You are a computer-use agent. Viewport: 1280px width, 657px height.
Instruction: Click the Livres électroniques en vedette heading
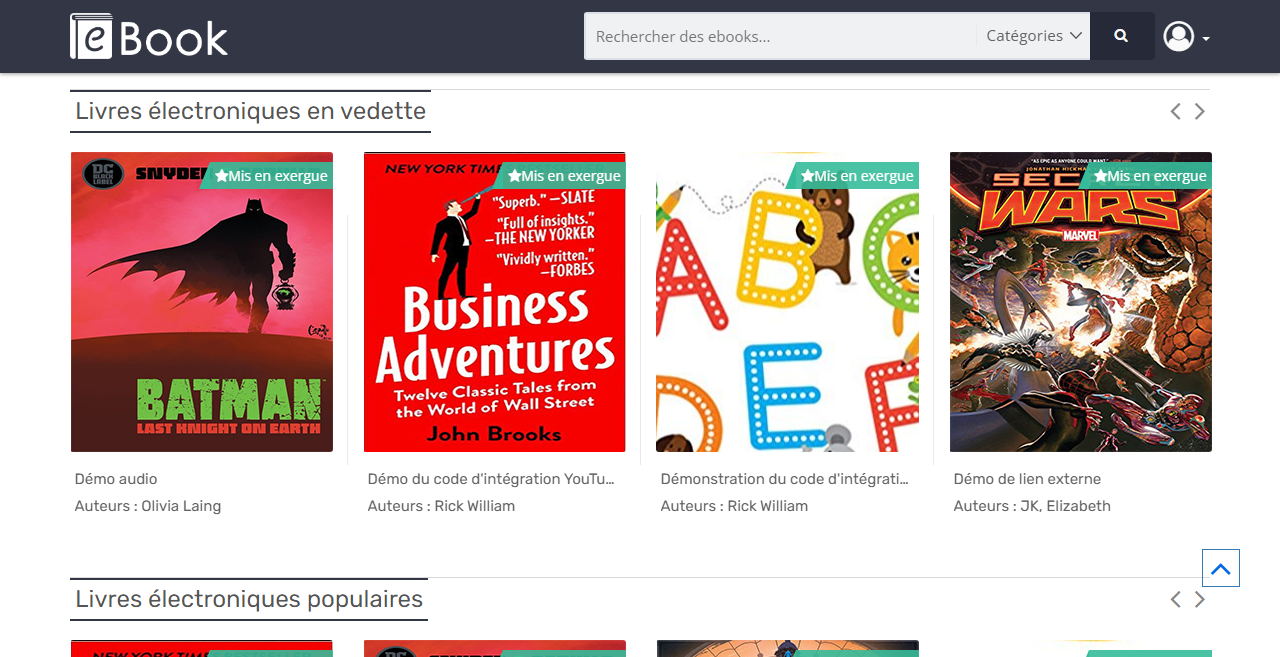tap(251, 111)
